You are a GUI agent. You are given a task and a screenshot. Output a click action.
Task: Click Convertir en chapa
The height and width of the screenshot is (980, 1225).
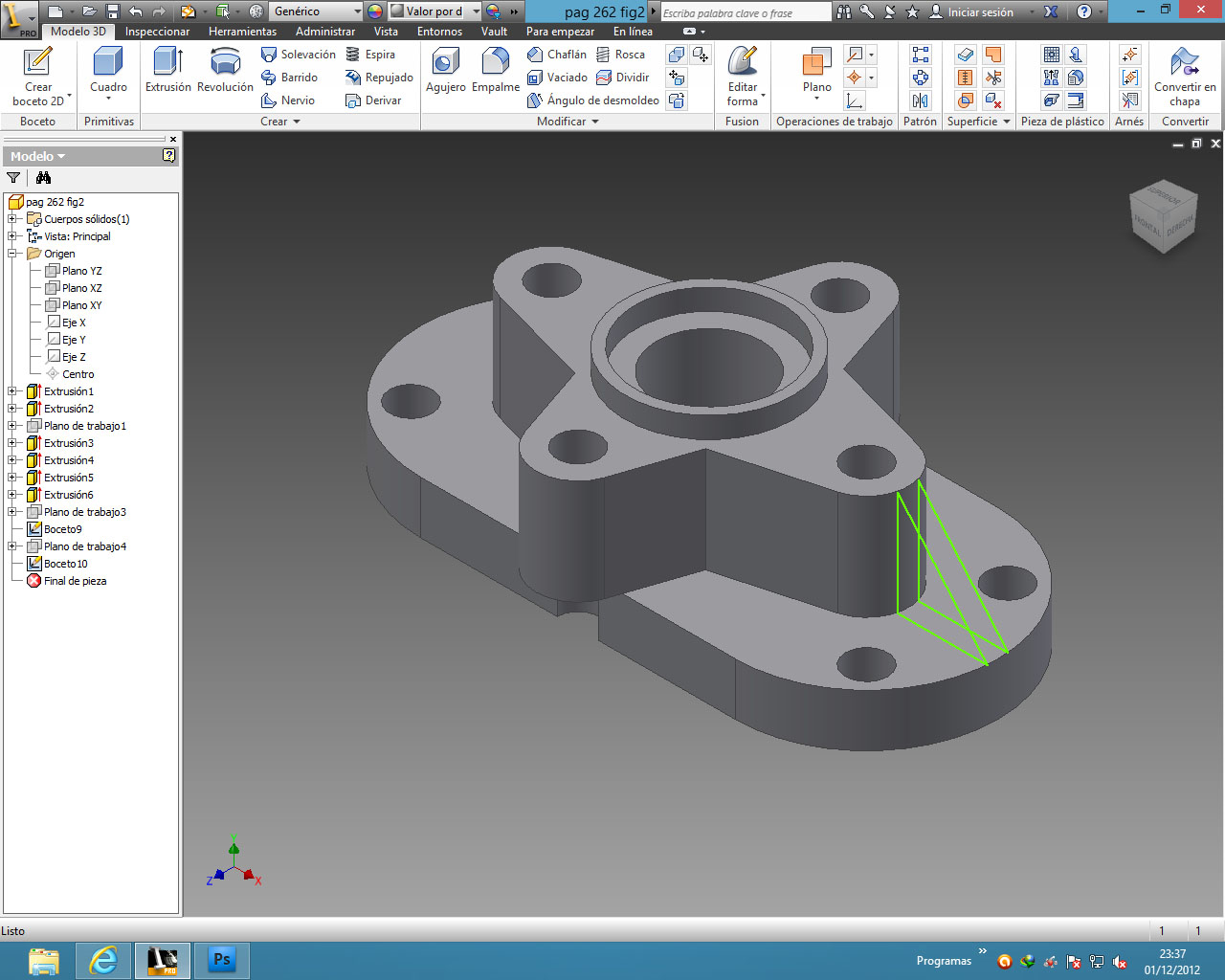pyautogui.click(x=1185, y=77)
